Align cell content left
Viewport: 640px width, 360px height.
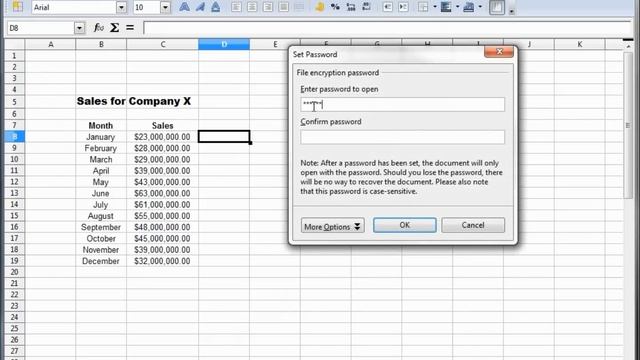(x=236, y=7)
